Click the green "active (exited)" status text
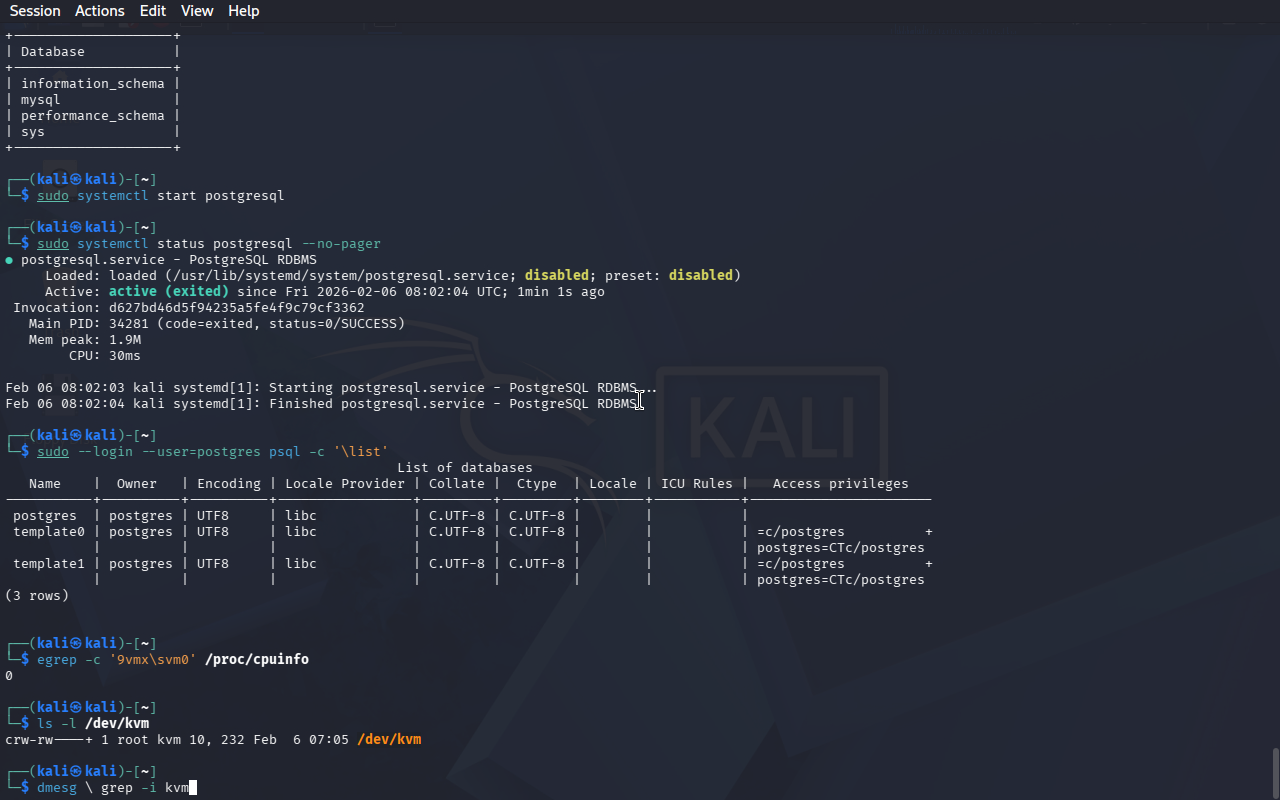The height and width of the screenshot is (800, 1280). 168,292
